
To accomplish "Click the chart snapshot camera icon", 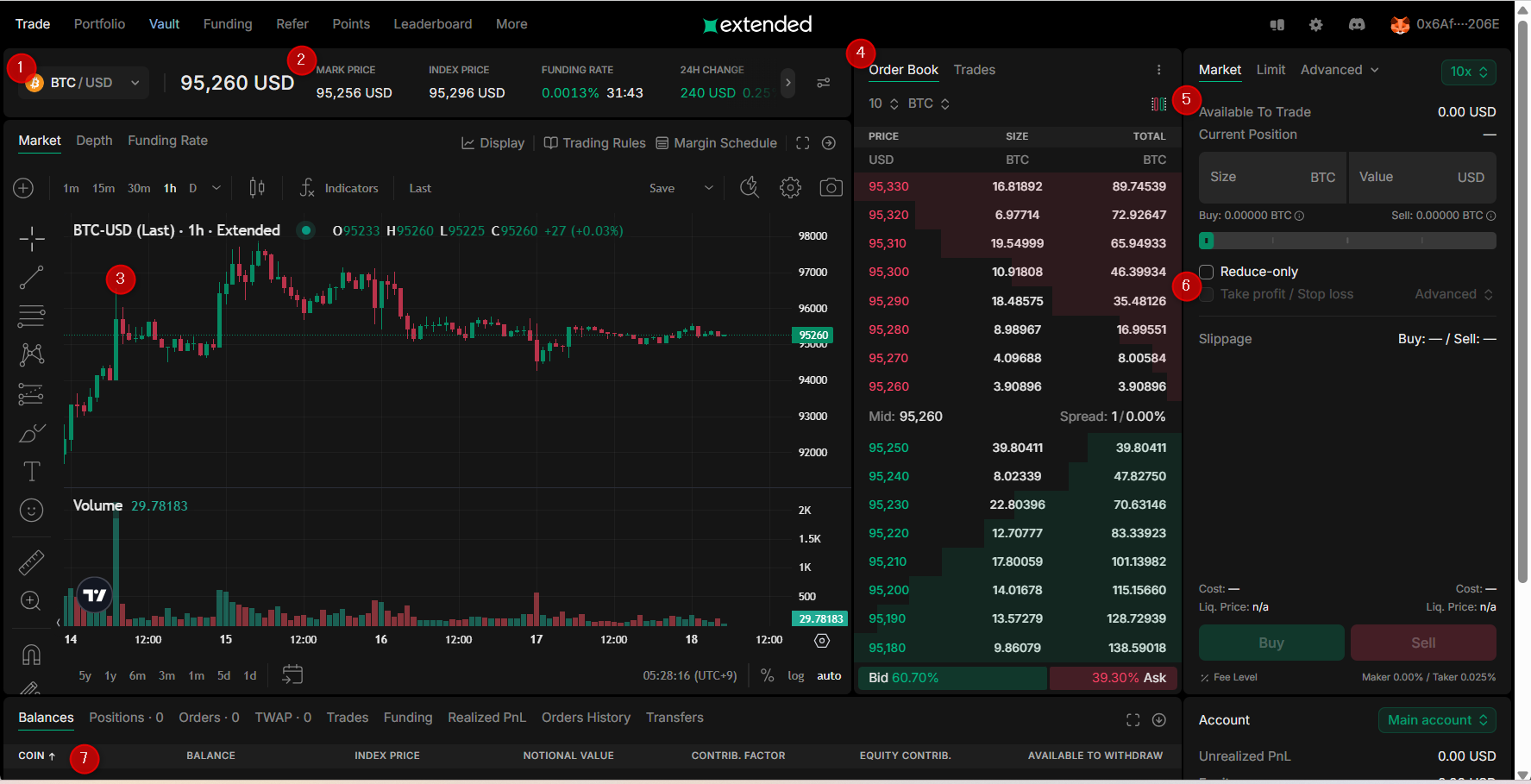I will coord(831,188).
